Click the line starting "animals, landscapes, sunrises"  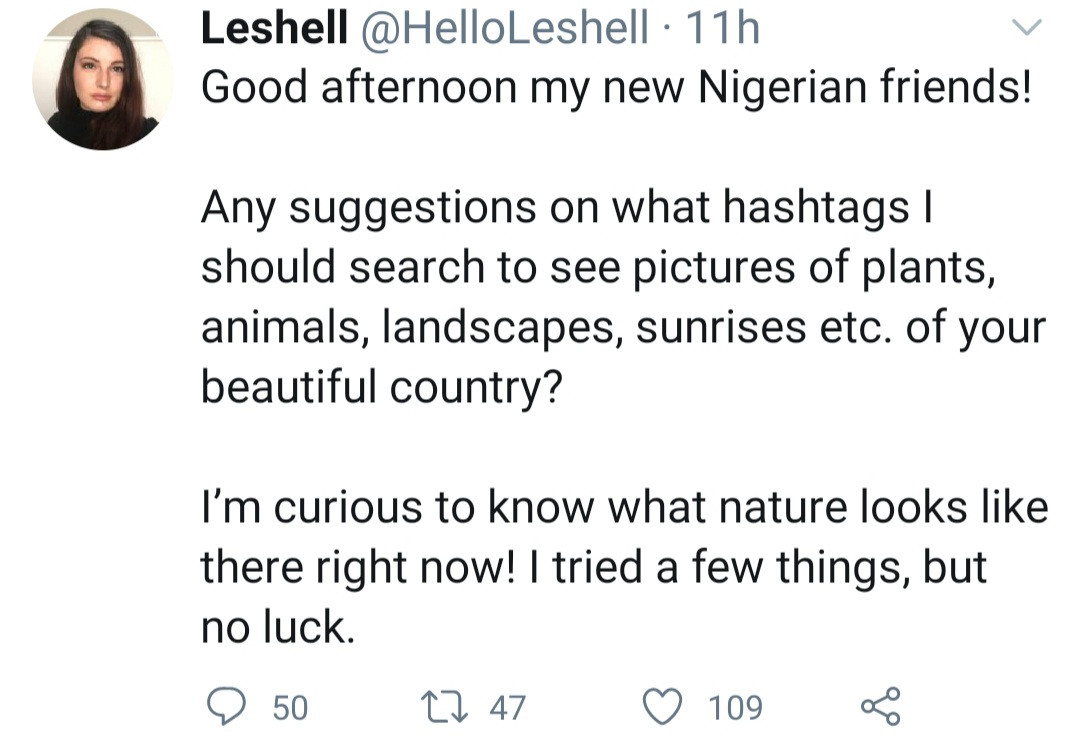point(623,328)
